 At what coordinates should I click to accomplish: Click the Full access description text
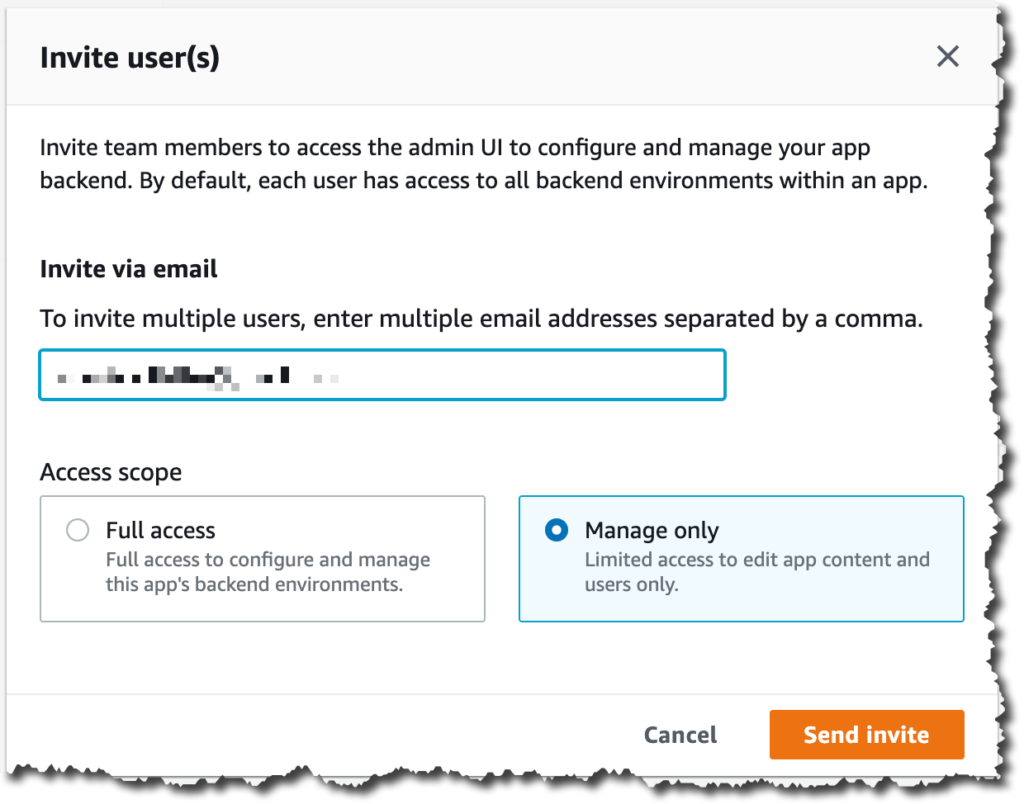(268, 571)
